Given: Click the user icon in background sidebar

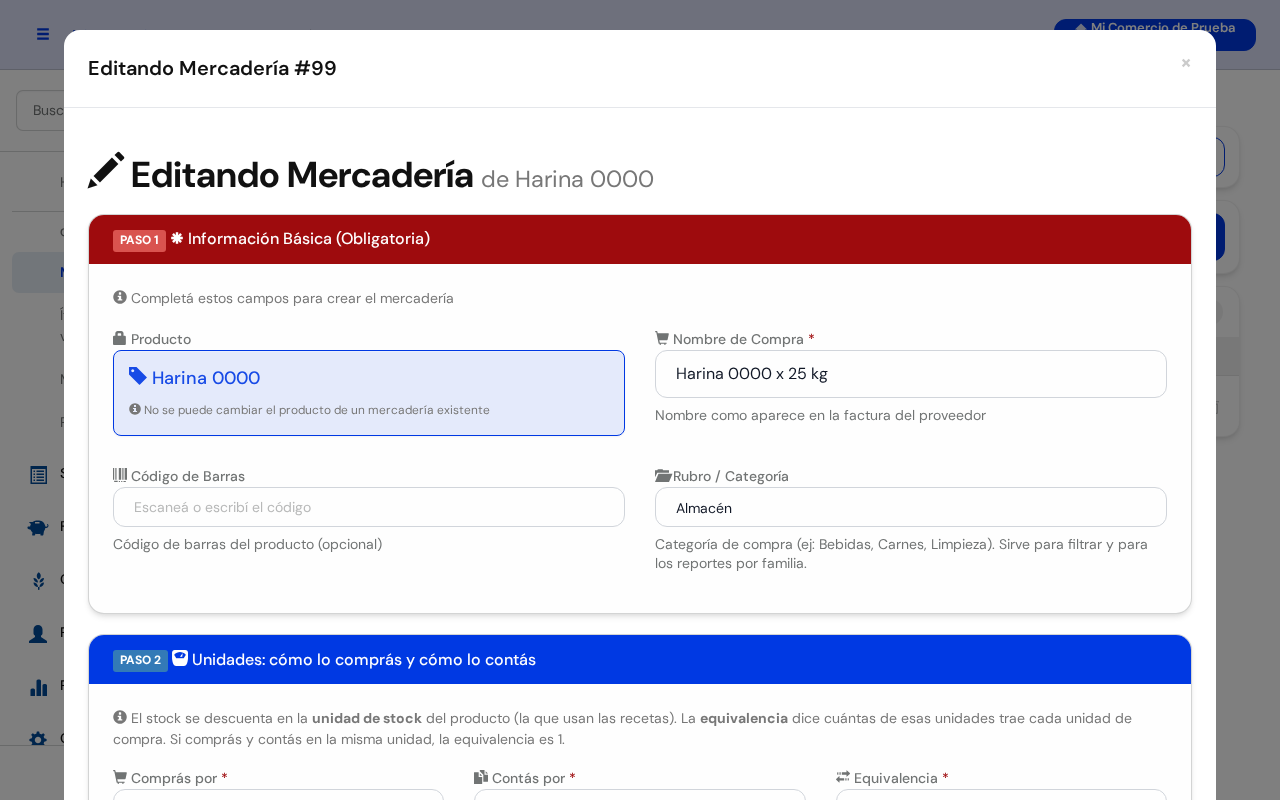Looking at the screenshot, I should pos(38,633).
